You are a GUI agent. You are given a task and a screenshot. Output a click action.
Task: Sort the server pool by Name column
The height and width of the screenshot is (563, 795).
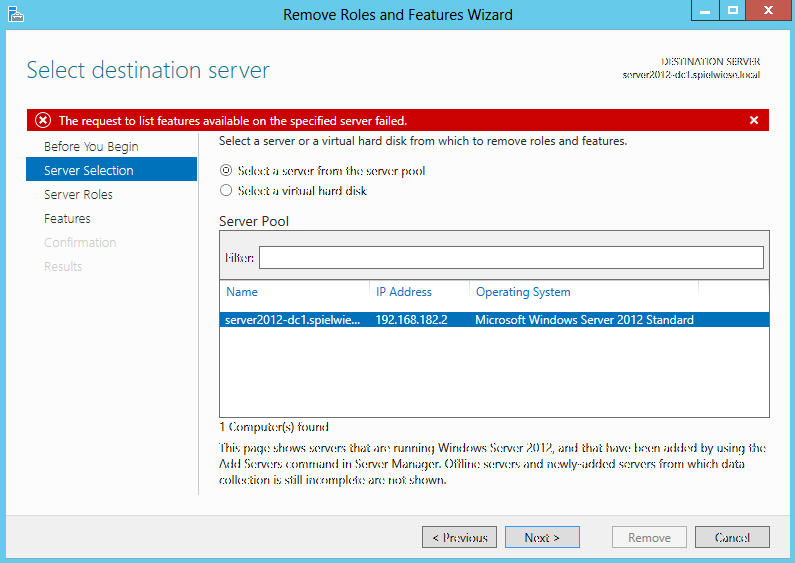[x=242, y=292]
